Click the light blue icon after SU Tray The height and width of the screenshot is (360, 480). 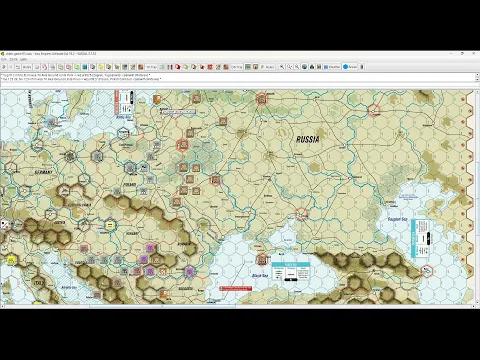coord(162,67)
